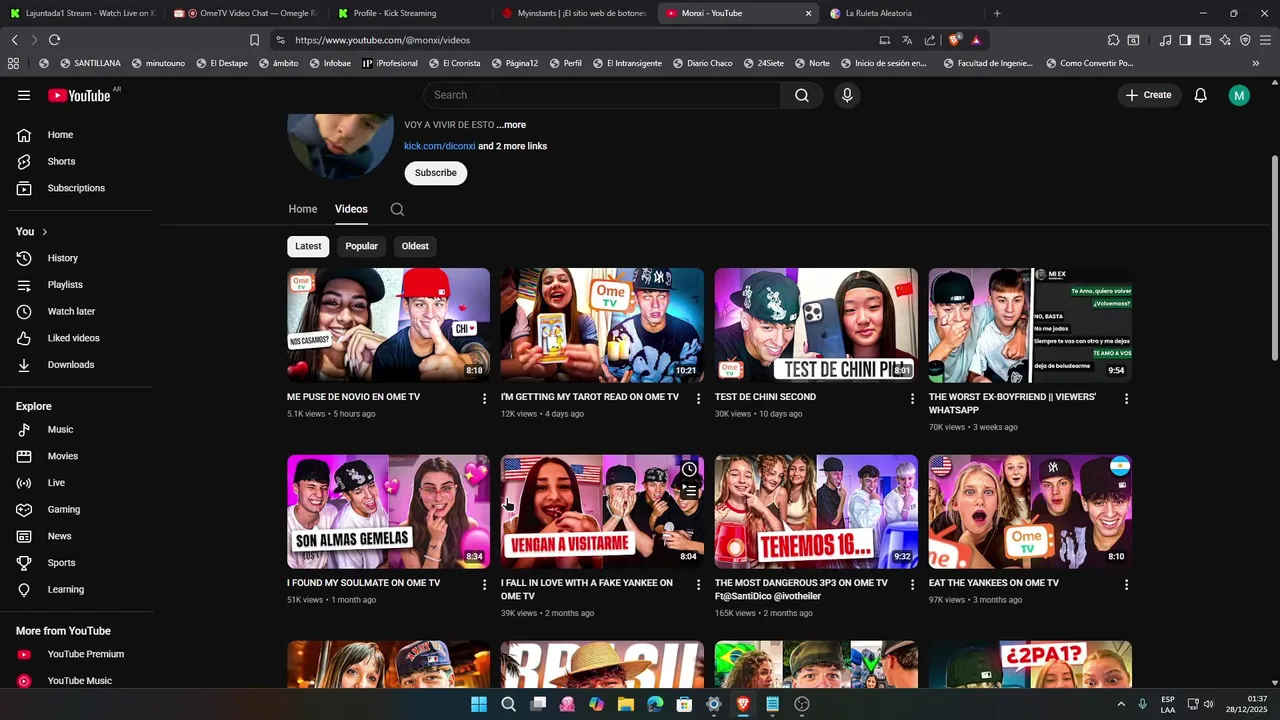Add FAKE YANKEE video to Watch later

click(x=689, y=470)
